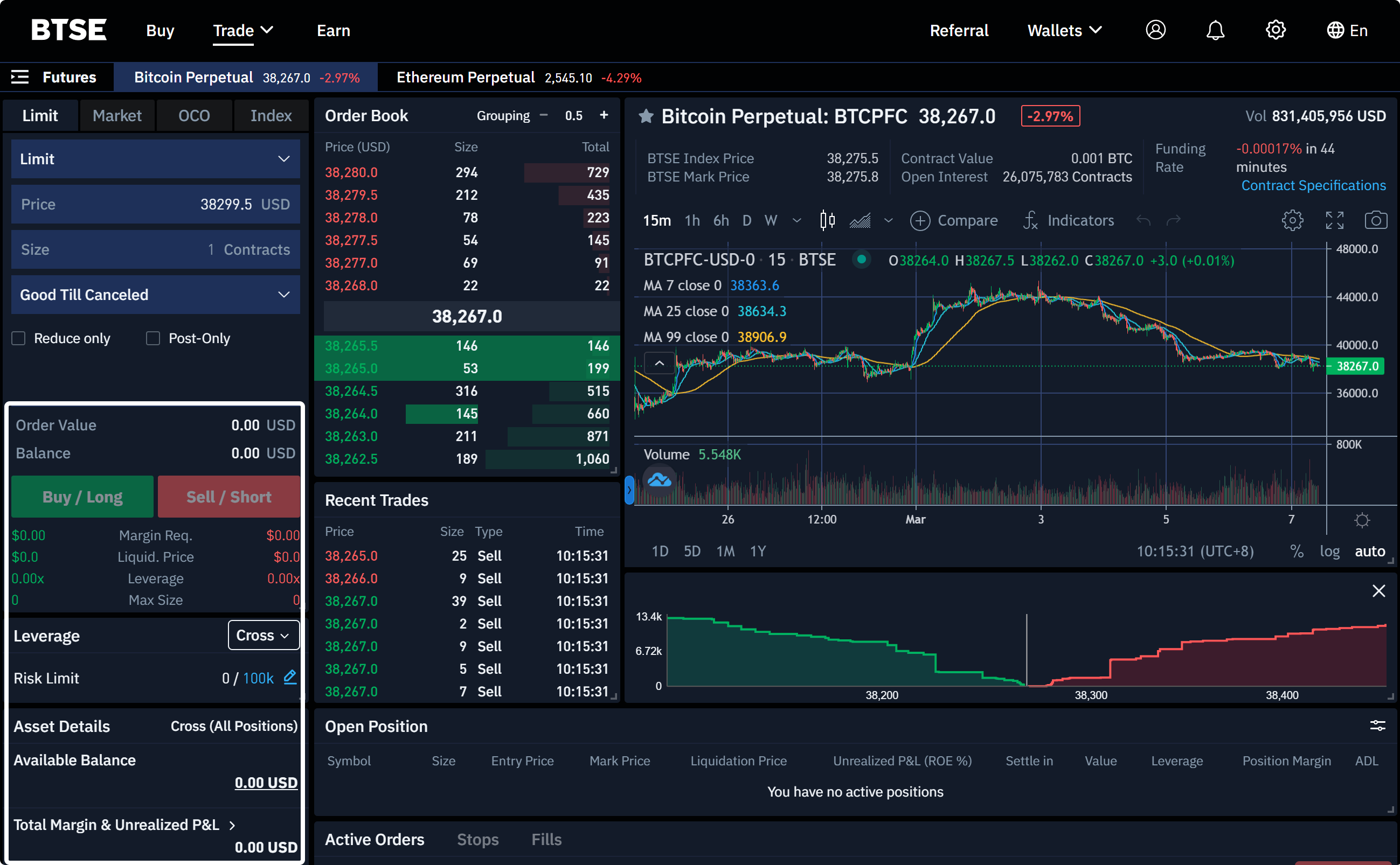Undo last chart action
The height and width of the screenshot is (865, 1400).
coord(1143,220)
